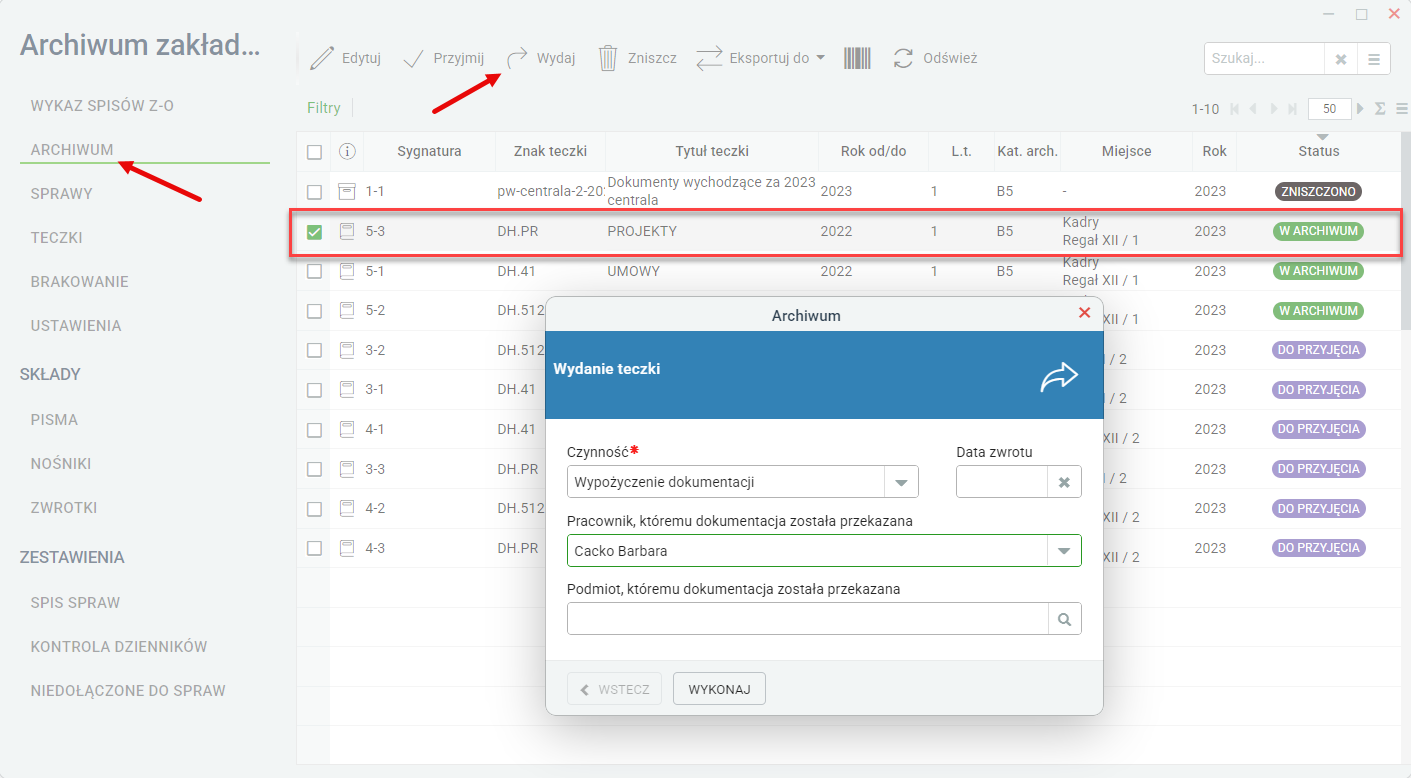Click the Zniszcz trash toolbar button
The height and width of the screenshot is (778, 1411).
pos(637,58)
